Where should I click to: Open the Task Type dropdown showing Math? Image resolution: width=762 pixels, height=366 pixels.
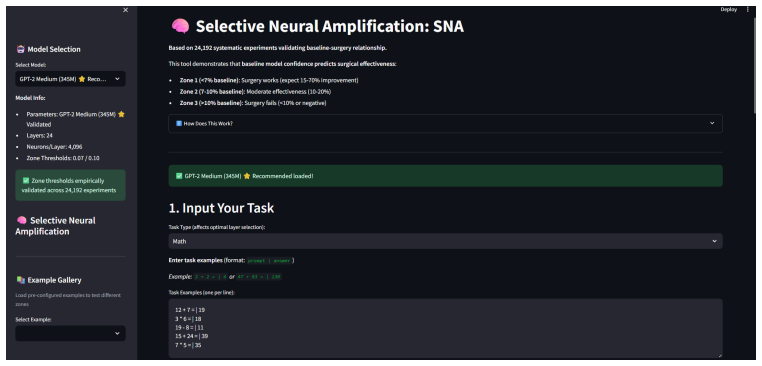click(445, 241)
